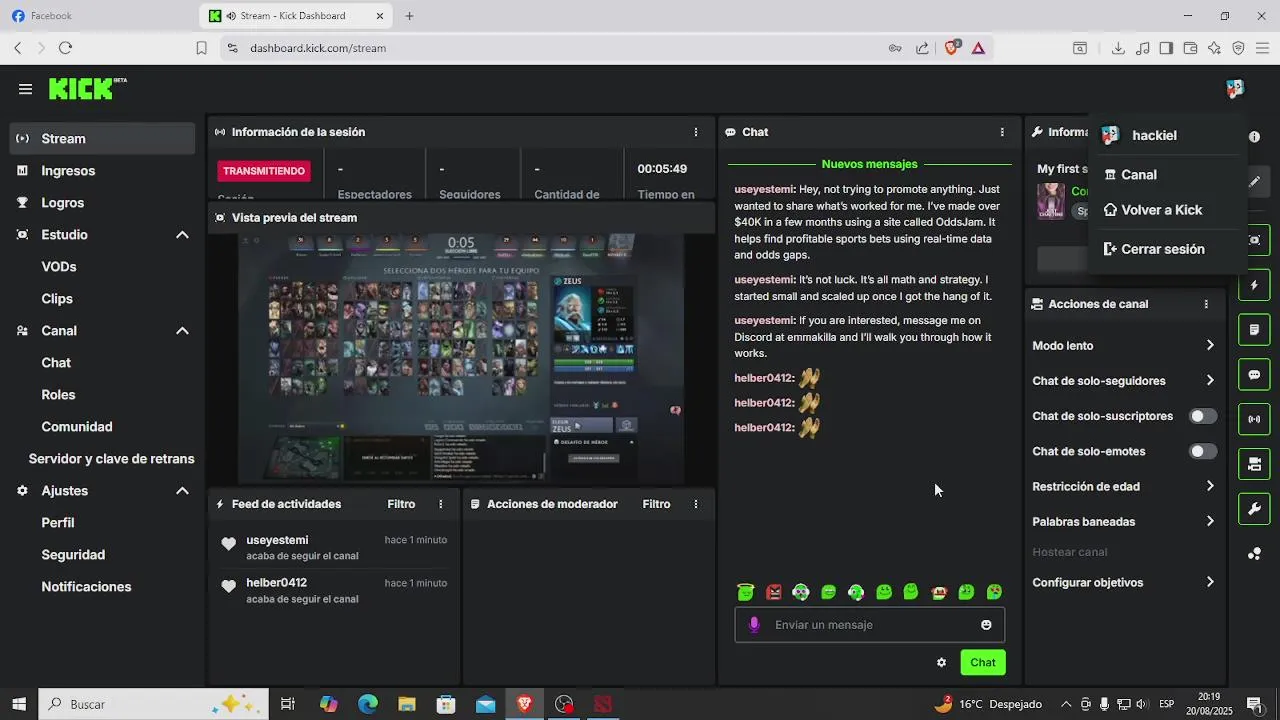
Task: Collapse the Ajustes sidebar section
Action: tap(182, 491)
